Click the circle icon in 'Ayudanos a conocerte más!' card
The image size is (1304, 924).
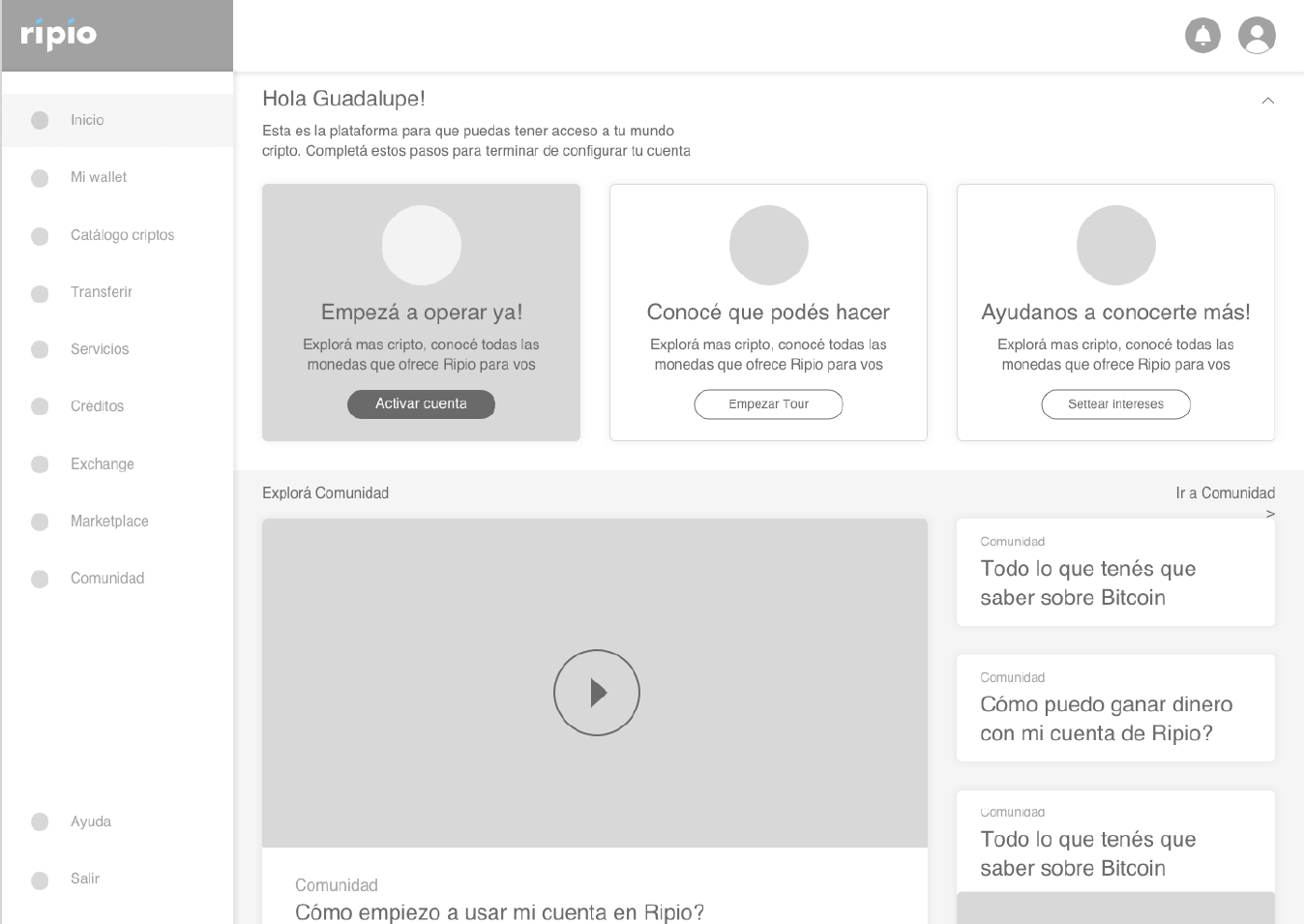pyautogui.click(x=1116, y=245)
